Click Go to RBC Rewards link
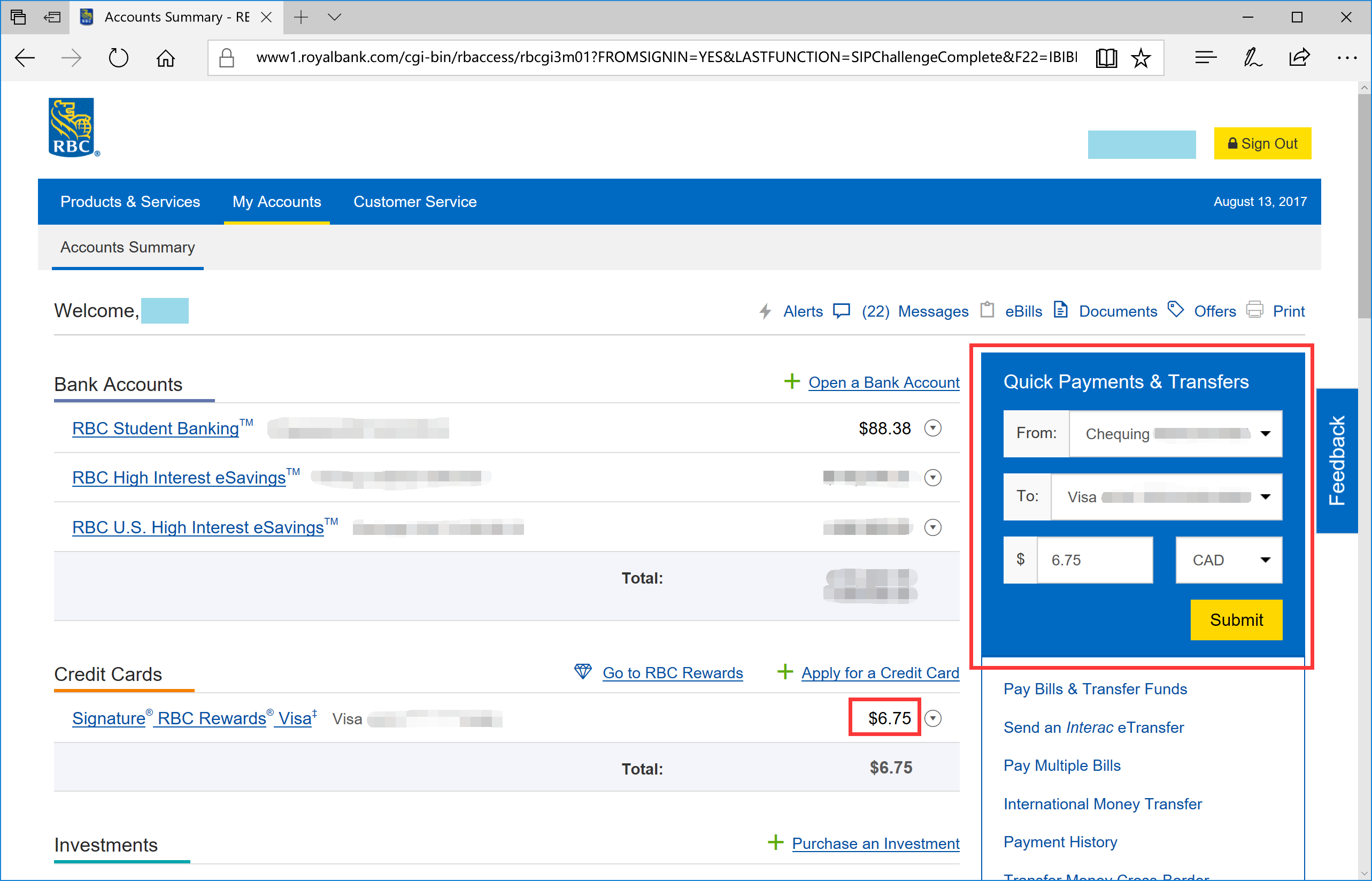This screenshot has width=1372, height=881. [x=673, y=673]
